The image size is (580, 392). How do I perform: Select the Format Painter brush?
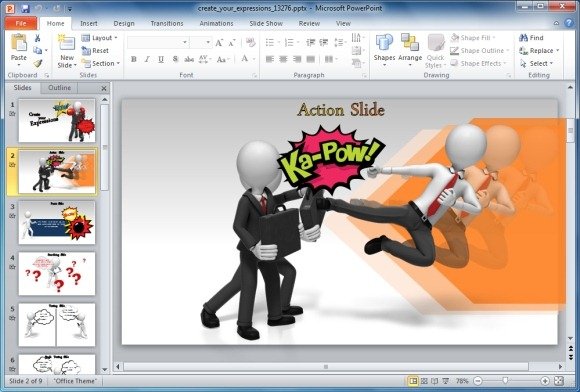(x=37, y=63)
